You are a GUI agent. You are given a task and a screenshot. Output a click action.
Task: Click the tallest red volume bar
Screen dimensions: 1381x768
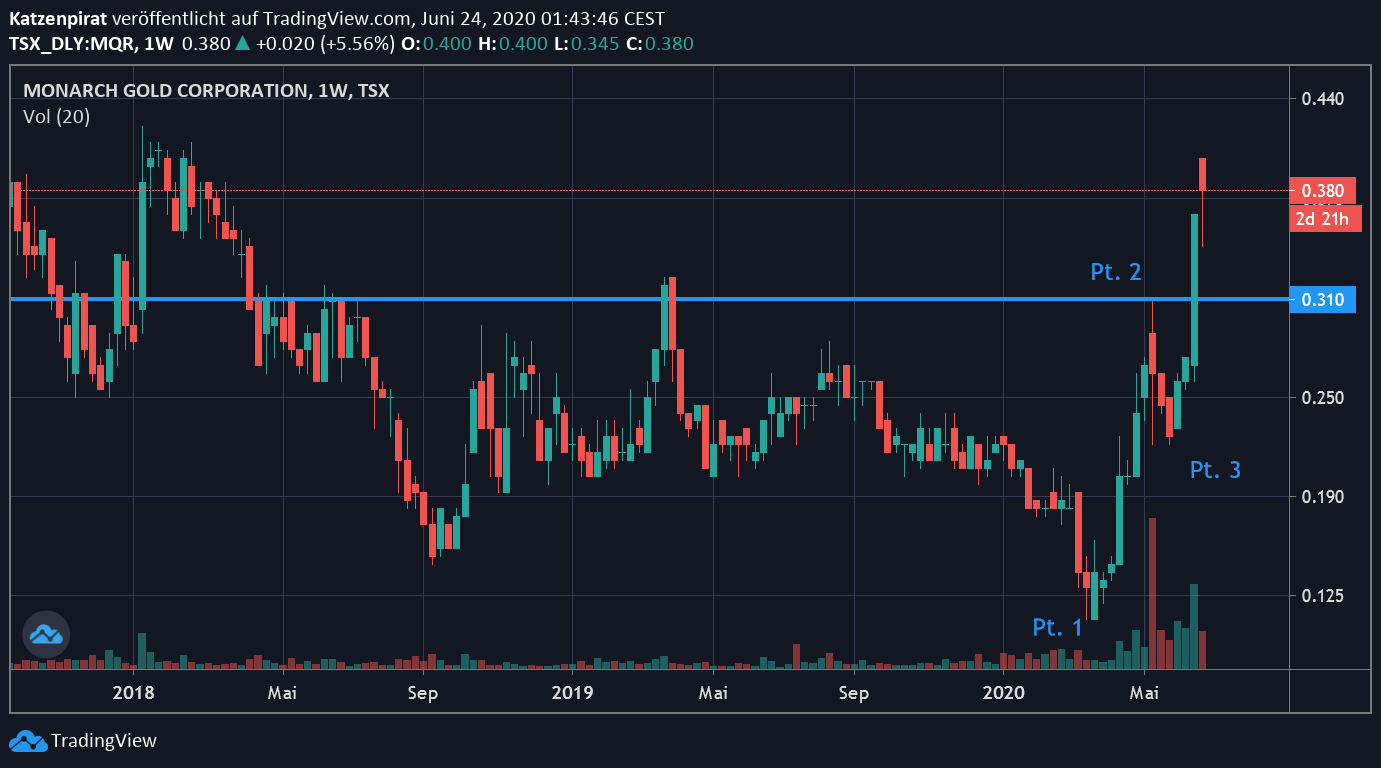click(1153, 593)
